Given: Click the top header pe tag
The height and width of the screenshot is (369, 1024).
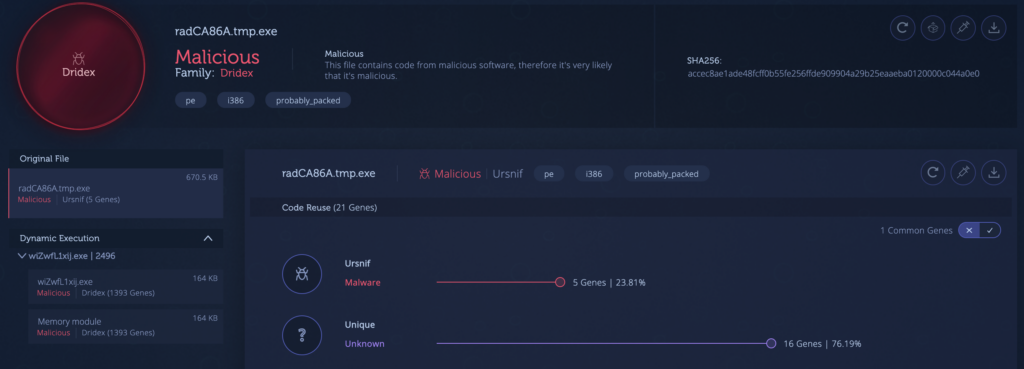Looking at the screenshot, I should (x=191, y=101).
